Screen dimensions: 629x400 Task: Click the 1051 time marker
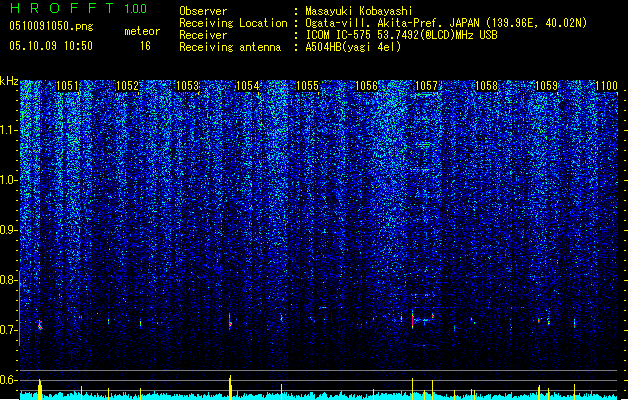click(67, 86)
